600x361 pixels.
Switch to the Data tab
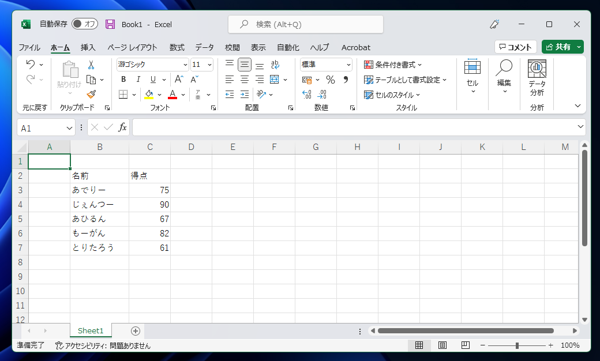click(204, 47)
